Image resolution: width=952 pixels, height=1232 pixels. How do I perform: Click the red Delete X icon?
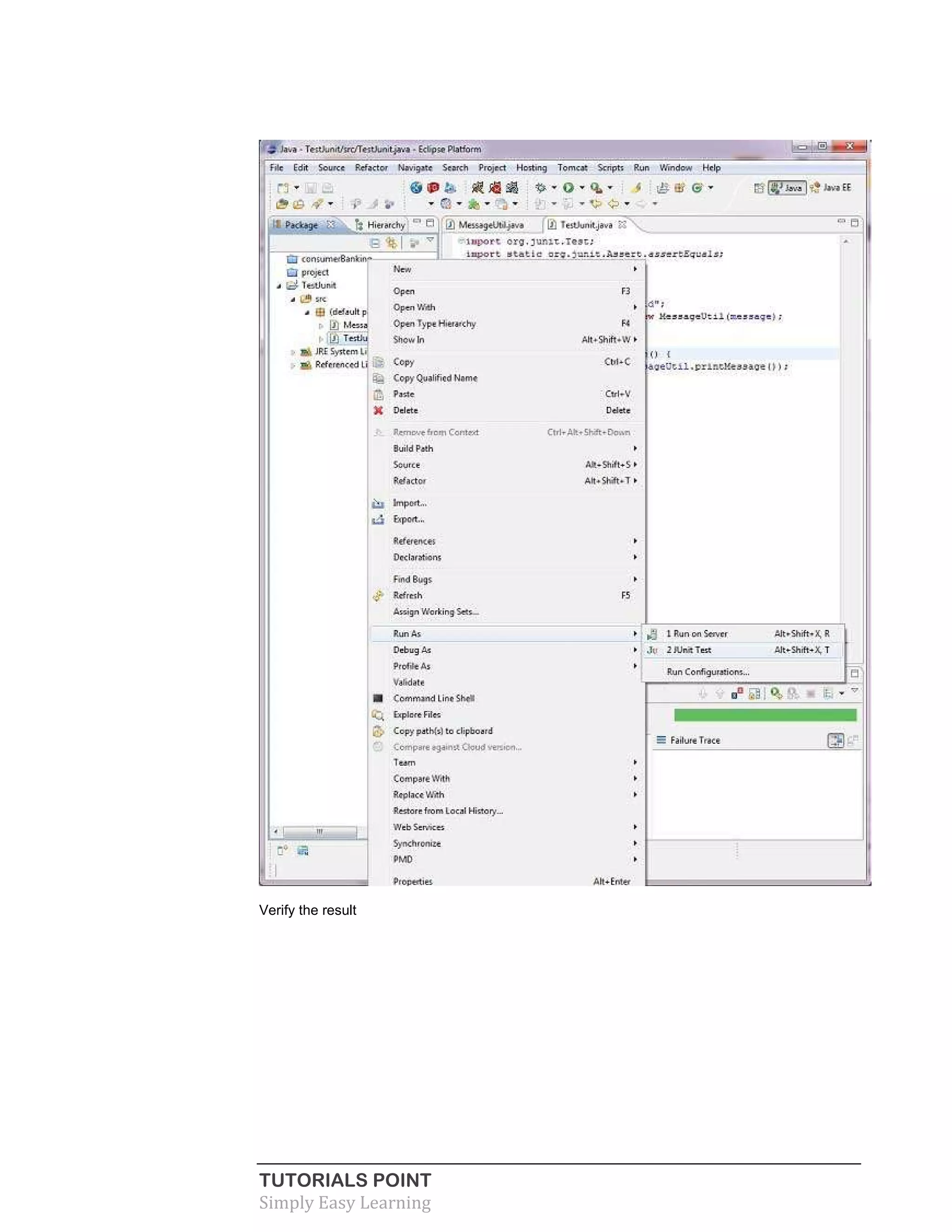(378, 411)
